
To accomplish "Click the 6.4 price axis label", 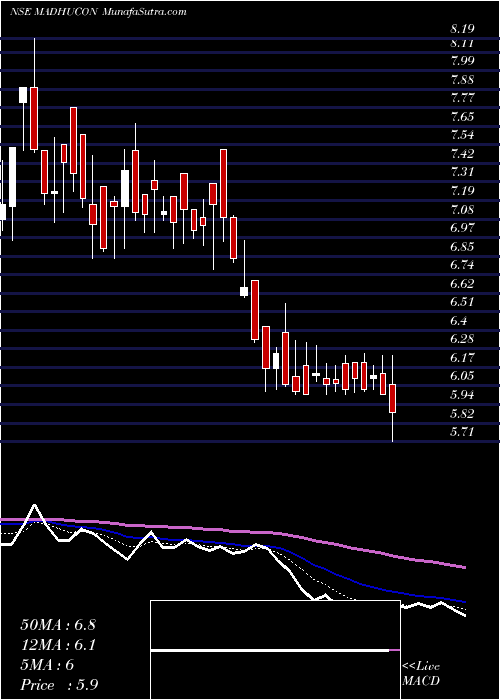I will click(459, 321).
